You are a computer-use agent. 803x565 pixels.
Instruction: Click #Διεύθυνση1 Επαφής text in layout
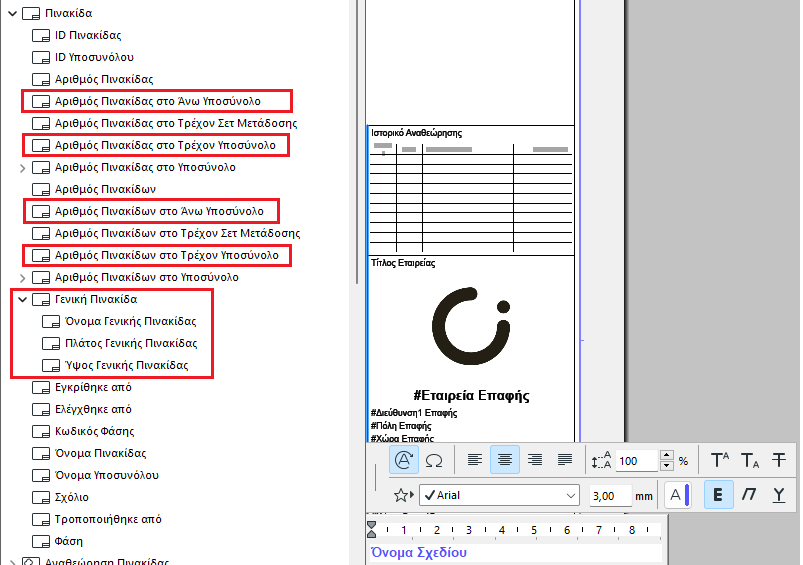414,413
